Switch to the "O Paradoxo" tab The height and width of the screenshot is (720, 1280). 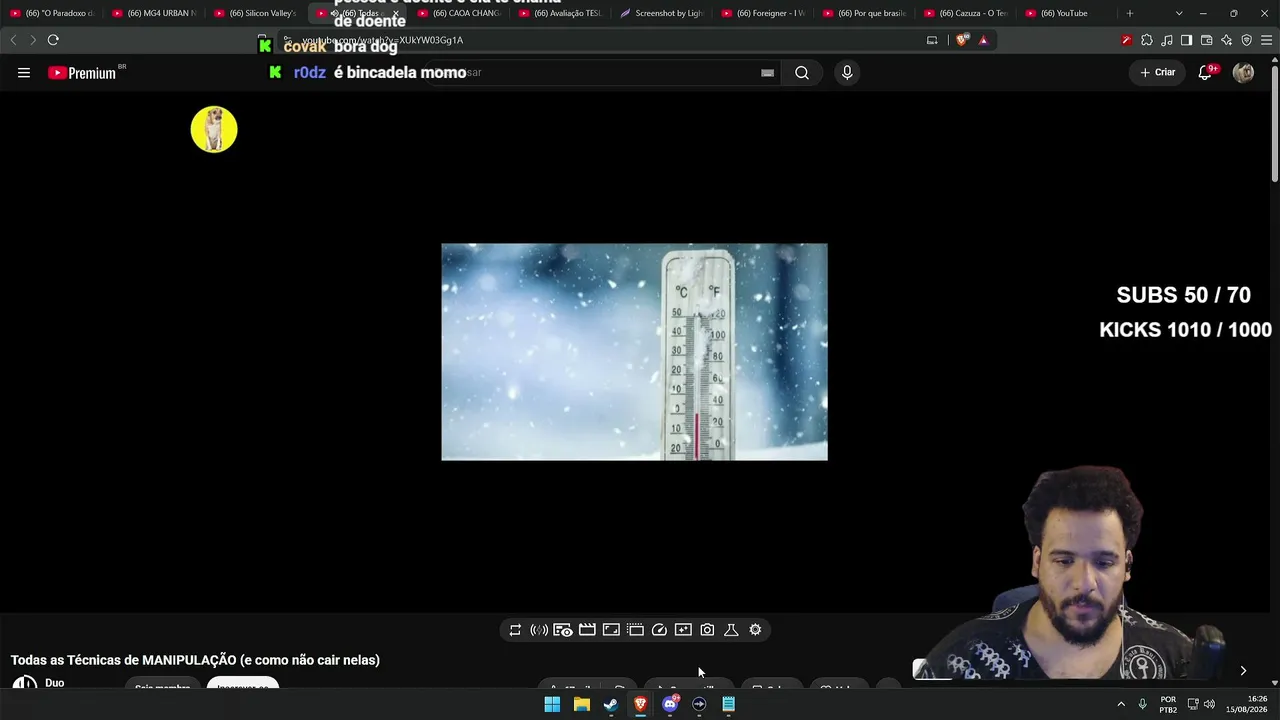tap(52, 13)
